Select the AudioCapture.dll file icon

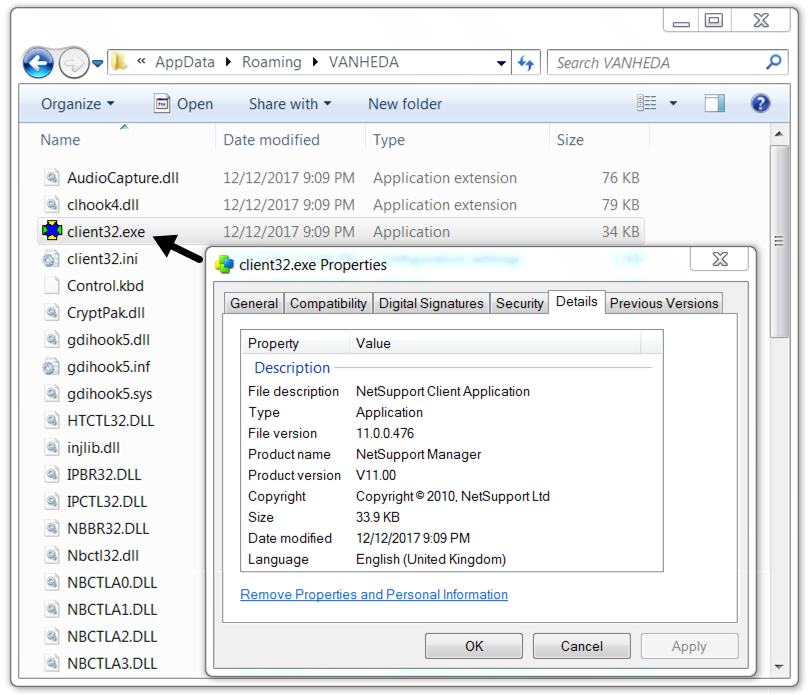pyautogui.click(x=51, y=177)
